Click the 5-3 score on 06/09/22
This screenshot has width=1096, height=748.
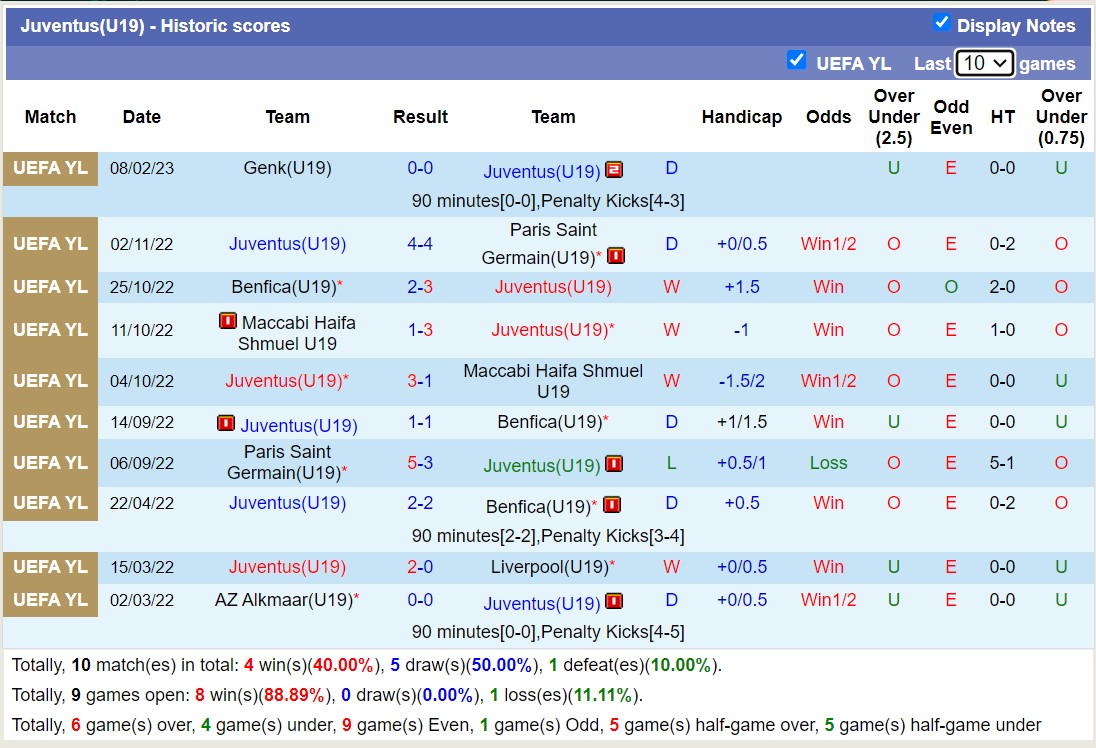click(420, 463)
